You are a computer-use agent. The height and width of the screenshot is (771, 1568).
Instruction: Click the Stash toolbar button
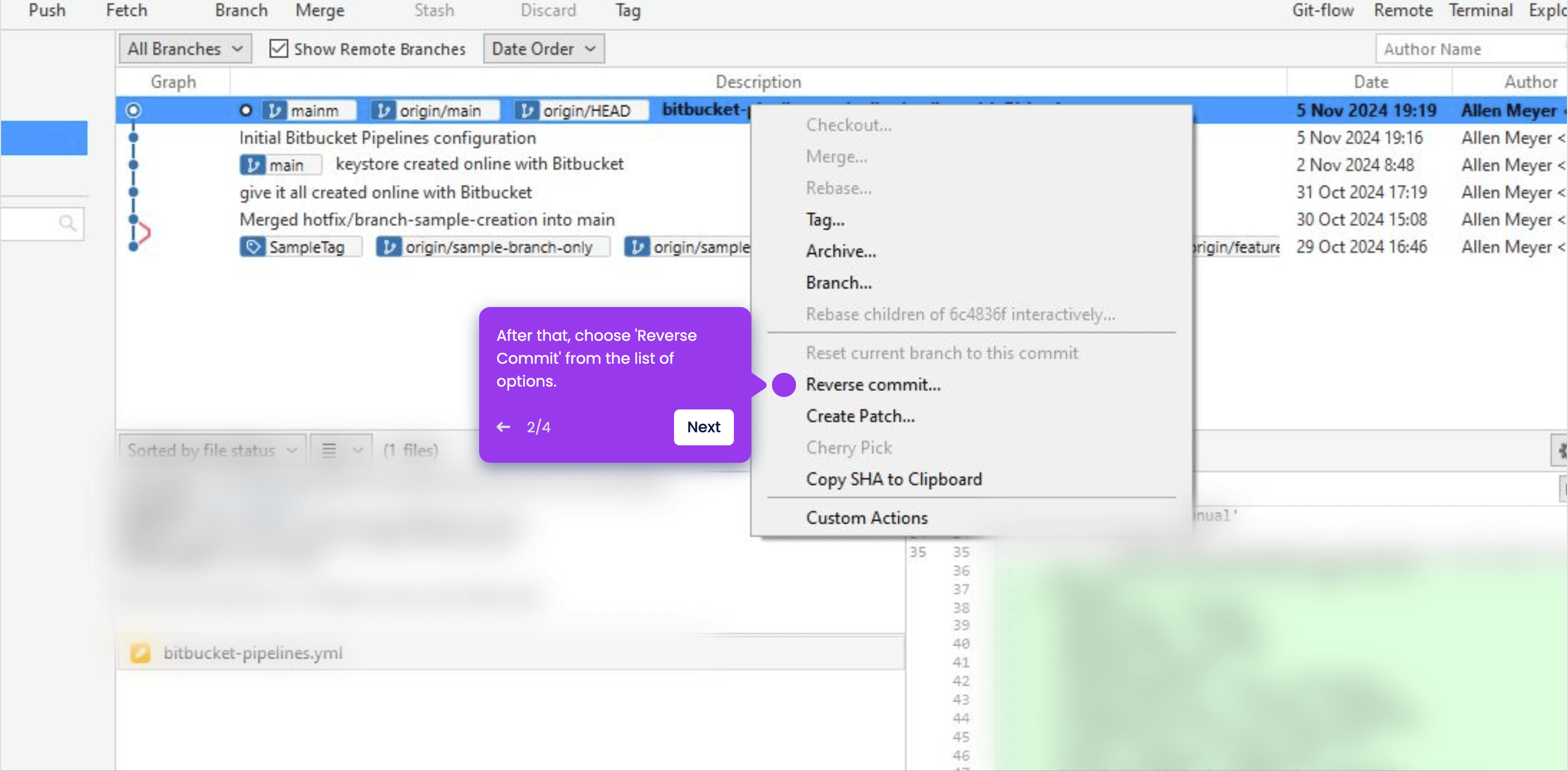coord(434,10)
